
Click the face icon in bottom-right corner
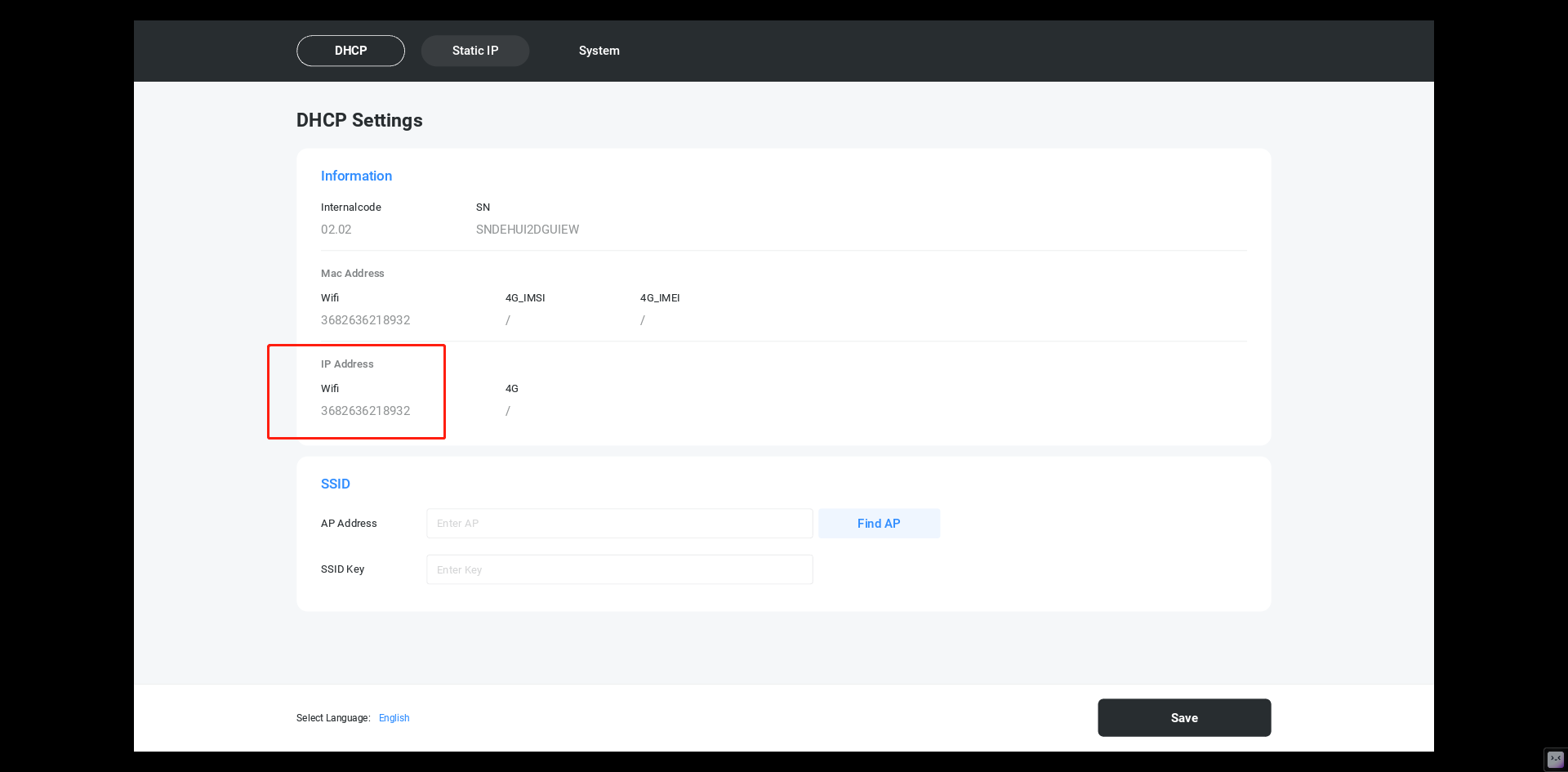(1555, 759)
